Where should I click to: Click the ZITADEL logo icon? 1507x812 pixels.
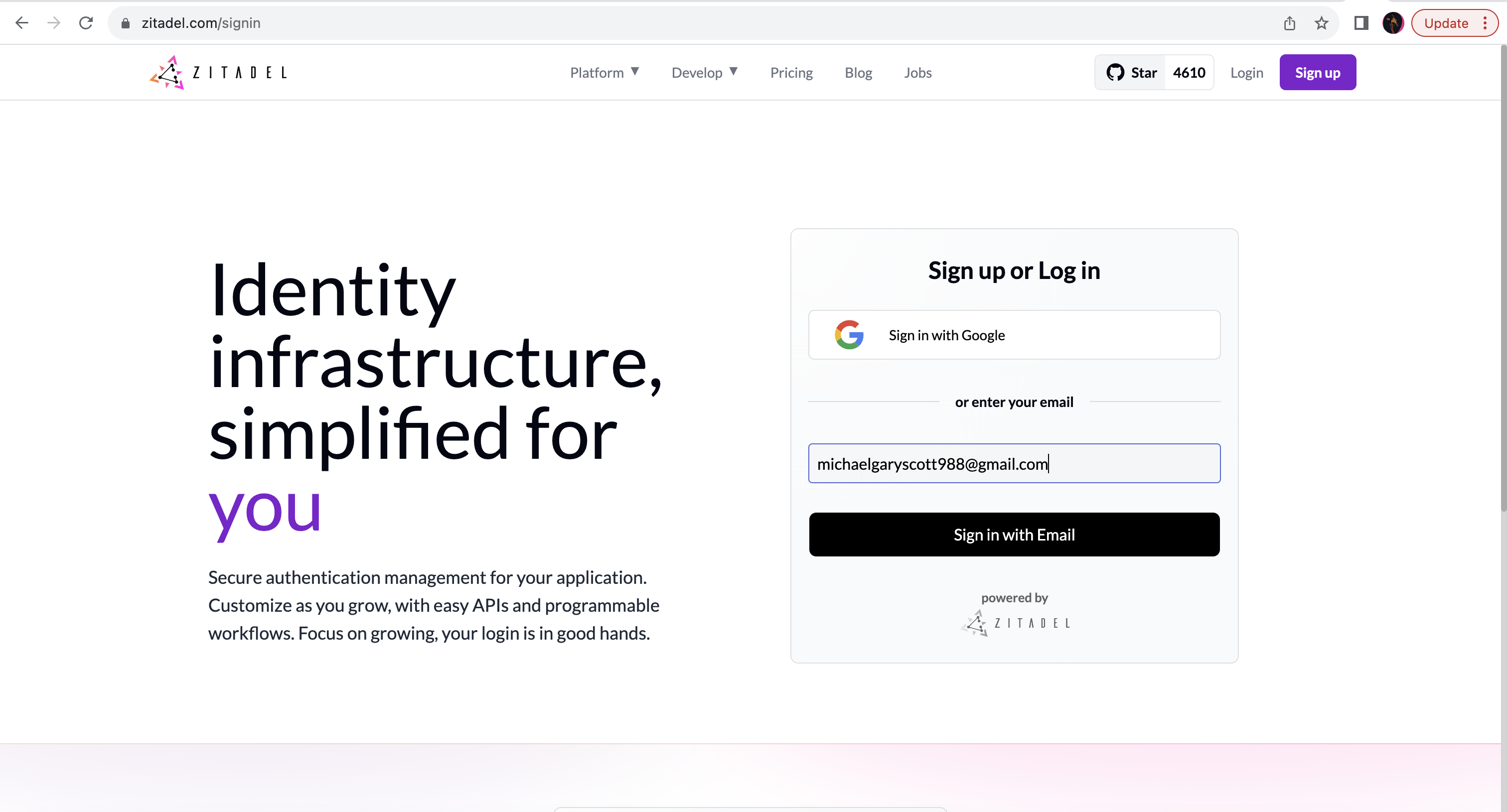click(167, 72)
